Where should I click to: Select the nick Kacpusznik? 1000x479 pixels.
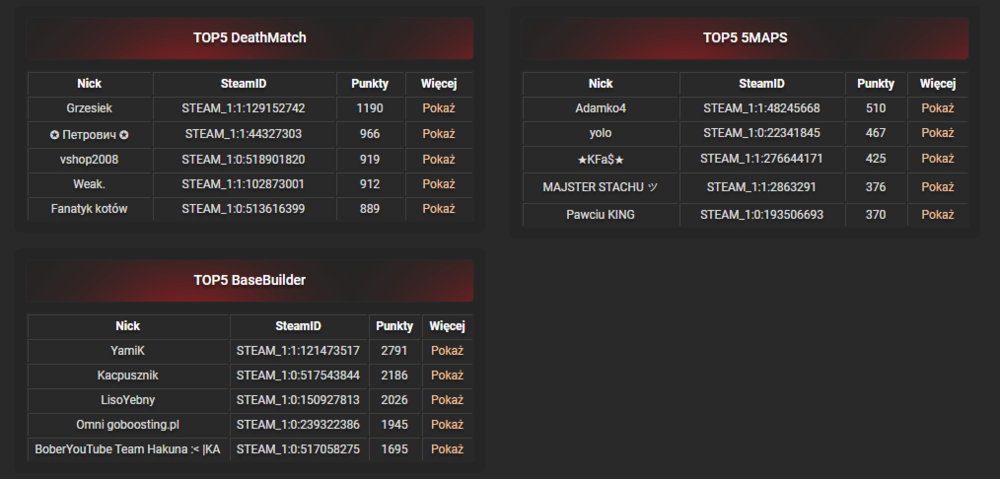pos(128,376)
